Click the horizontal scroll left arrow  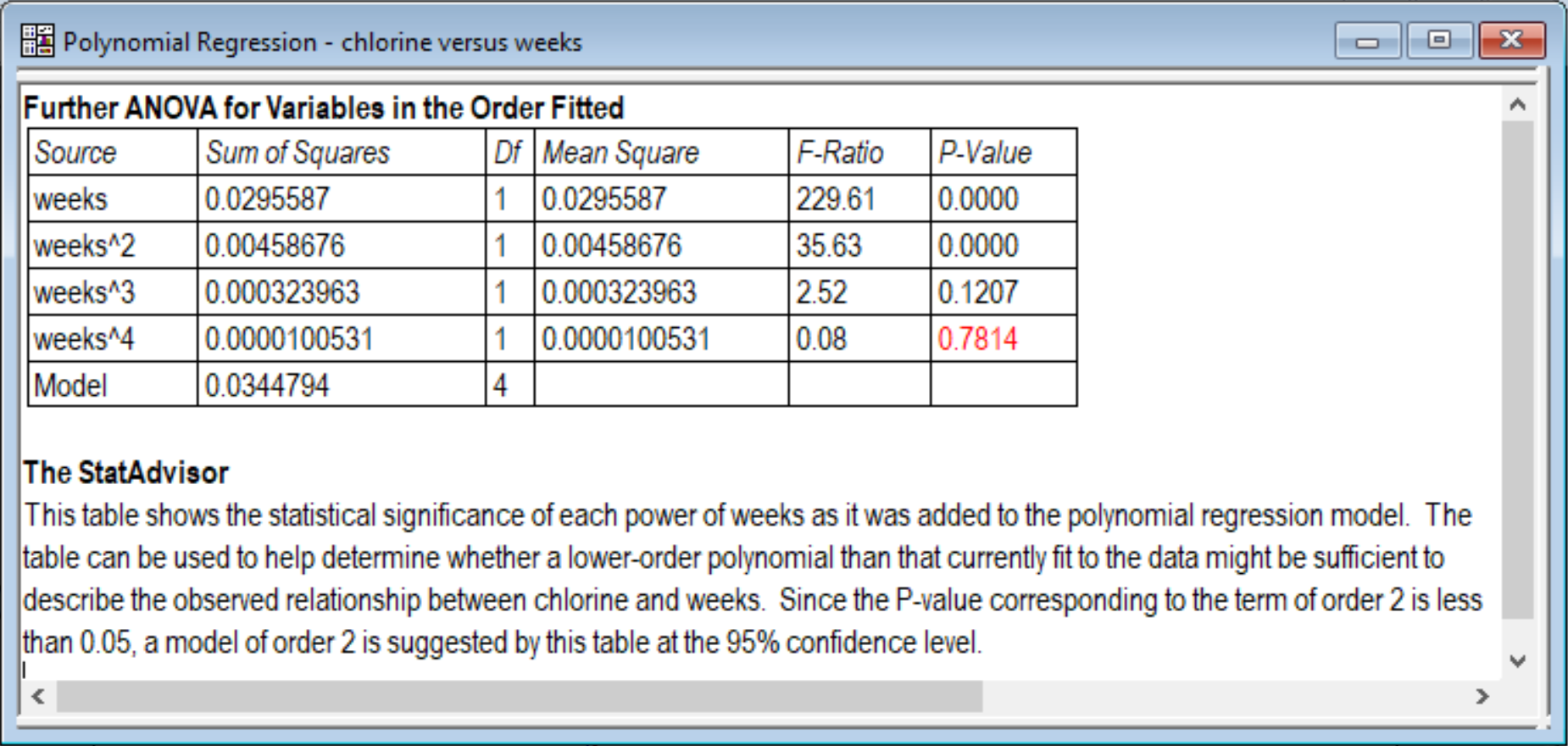pos(38,697)
